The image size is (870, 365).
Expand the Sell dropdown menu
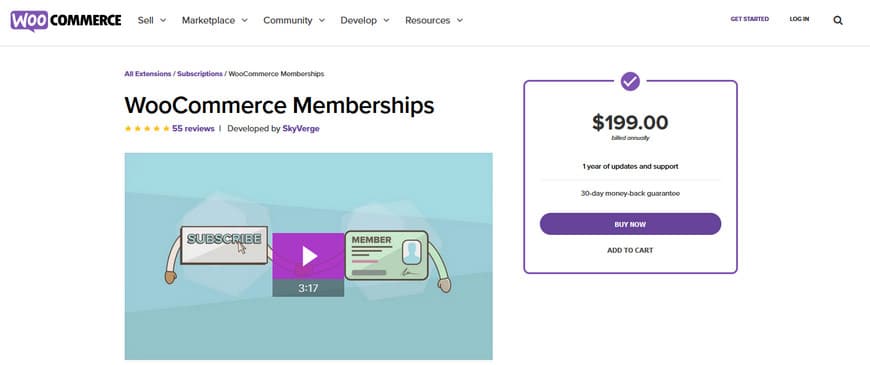(152, 21)
